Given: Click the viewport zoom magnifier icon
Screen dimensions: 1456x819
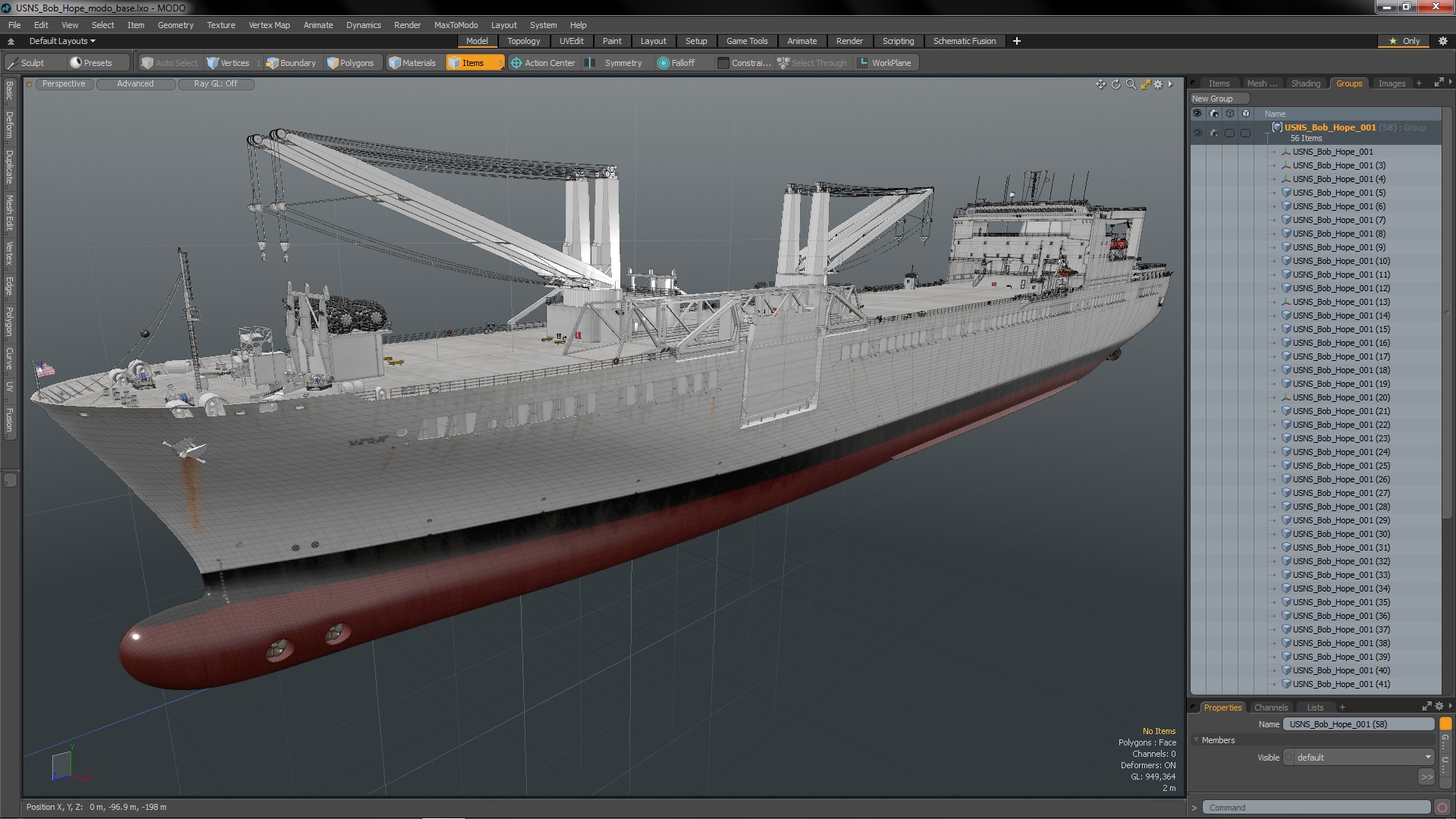Looking at the screenshot, I should click(x=1131, y=84).
